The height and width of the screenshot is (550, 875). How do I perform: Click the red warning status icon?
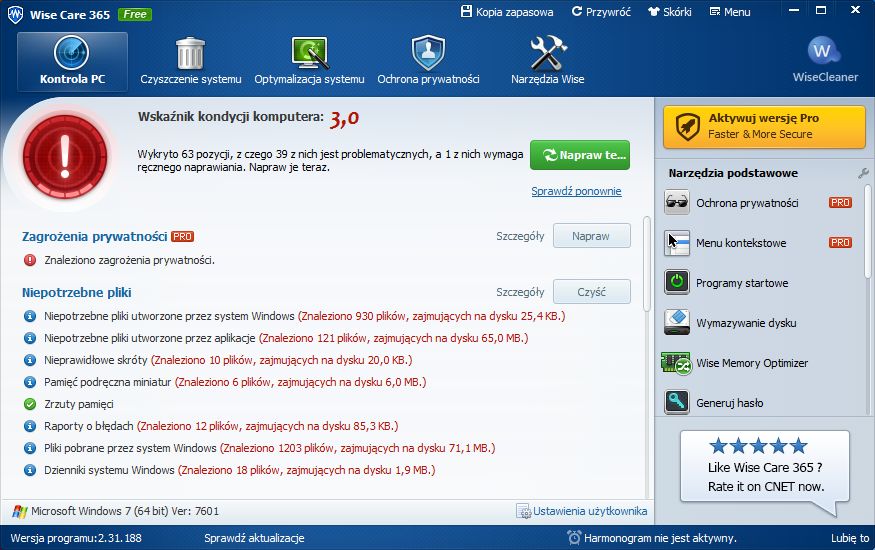[x=65, y=157]
